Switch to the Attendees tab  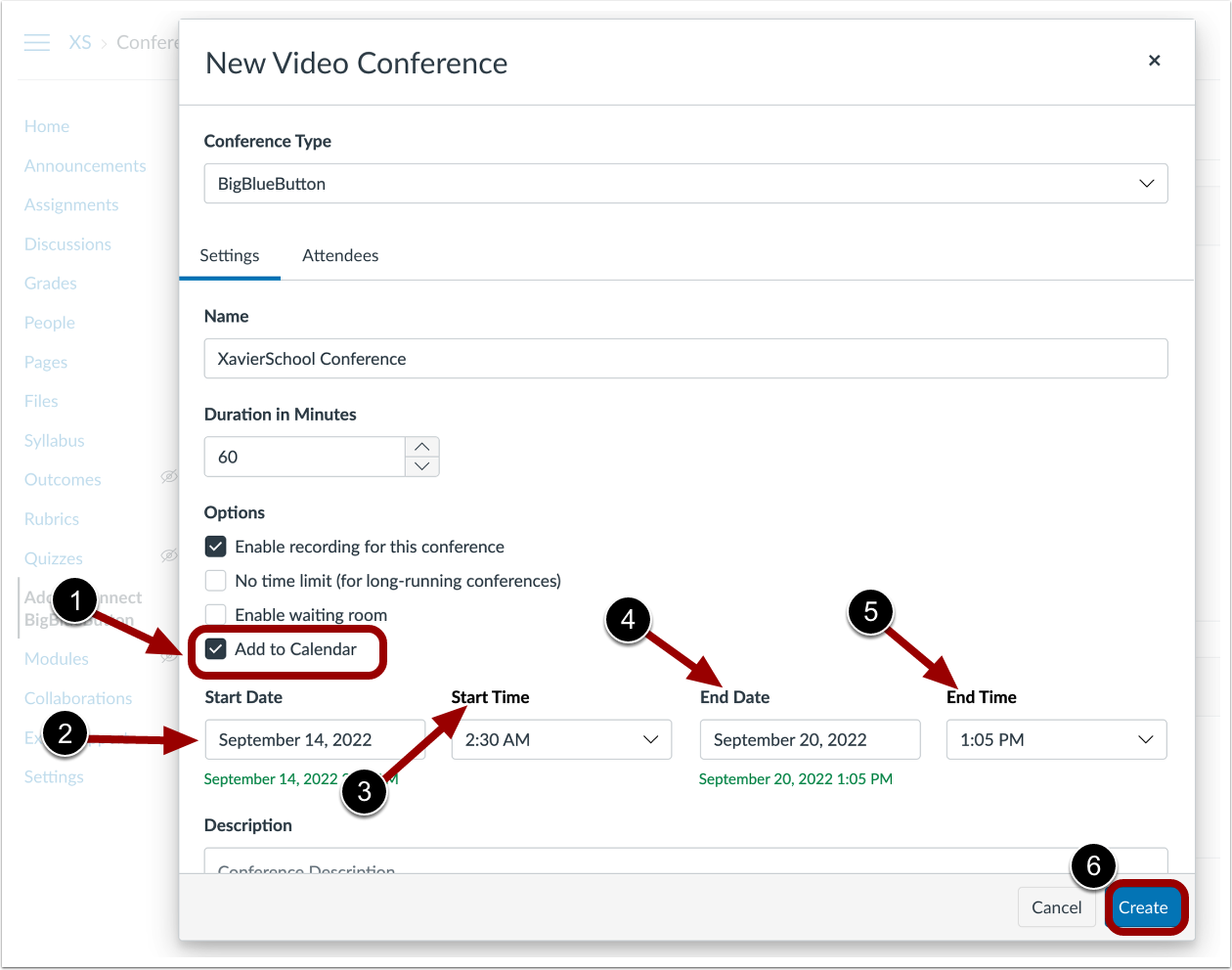coord(340,255)
